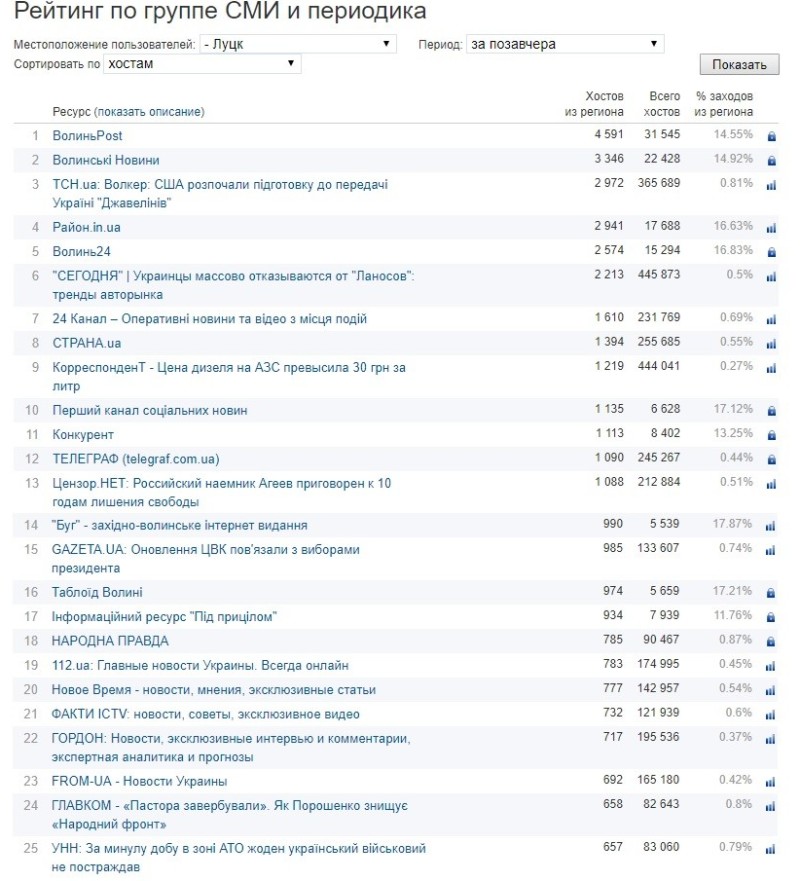Open the Перший канал соціальних новин link

[150, 410]
